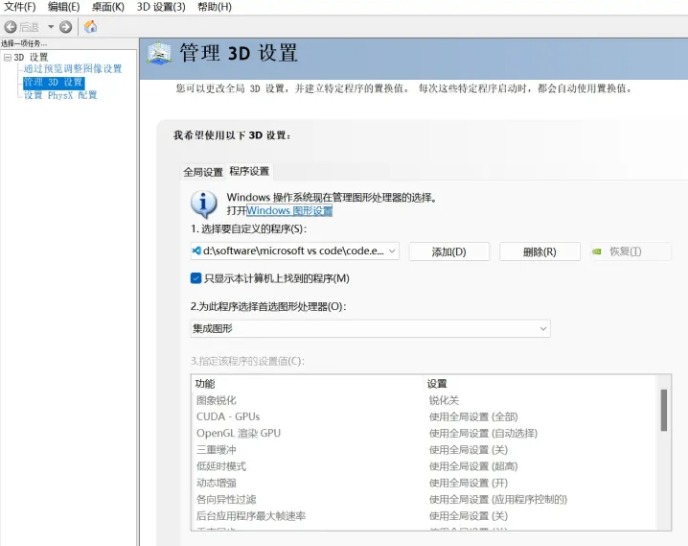
Task: Select 通过预览调整图像设置 in tree
Action: [x=73, y=68]
